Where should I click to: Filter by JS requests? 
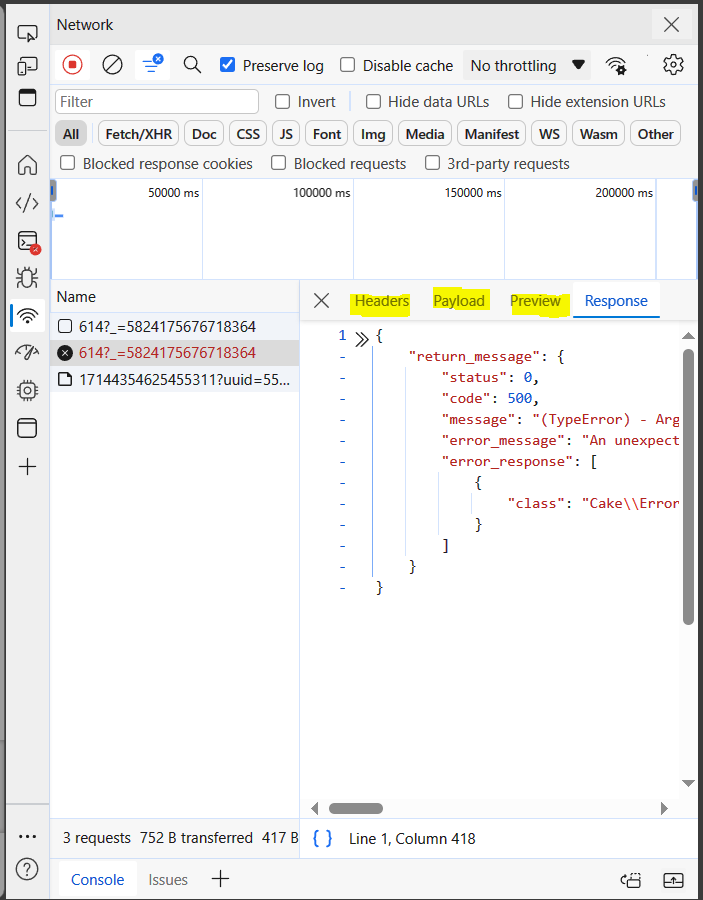(x=286, y=134)
